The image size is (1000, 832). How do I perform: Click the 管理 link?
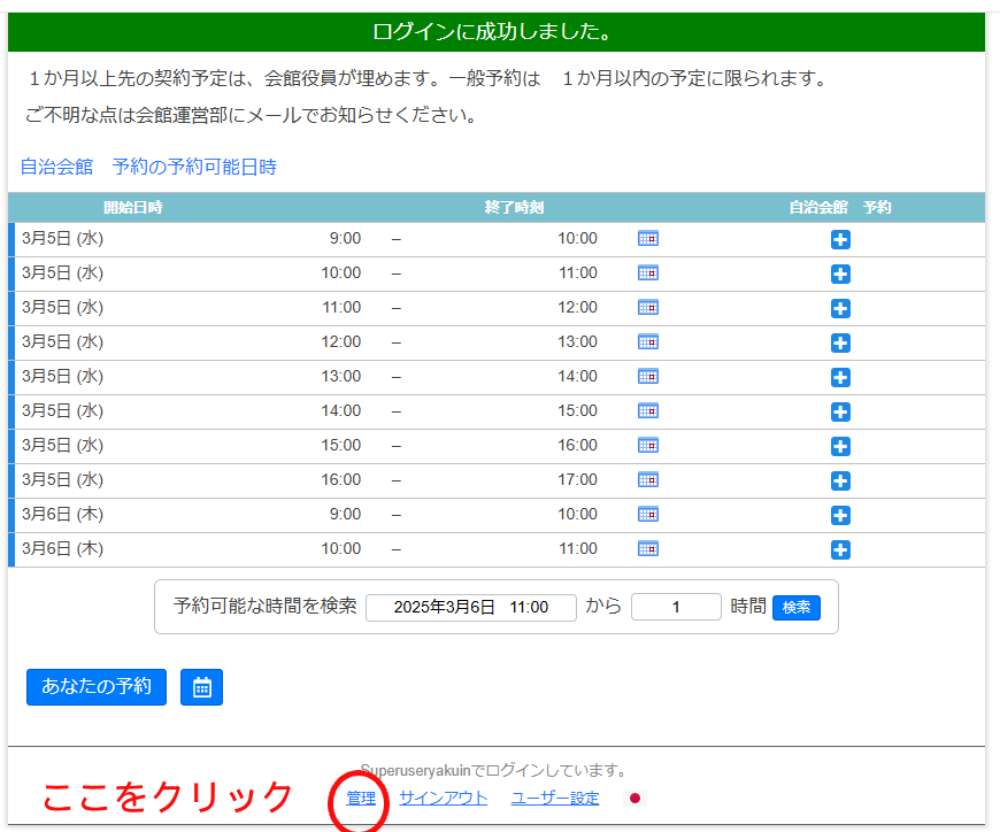(x=361, y=798)
